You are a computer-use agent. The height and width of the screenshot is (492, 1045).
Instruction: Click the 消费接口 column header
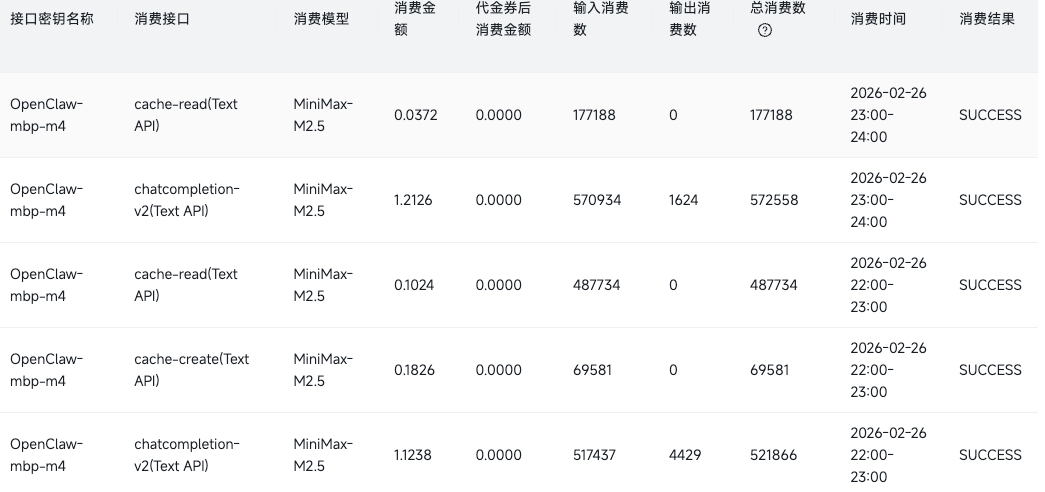pyautogui.click(x=162, y=19)
